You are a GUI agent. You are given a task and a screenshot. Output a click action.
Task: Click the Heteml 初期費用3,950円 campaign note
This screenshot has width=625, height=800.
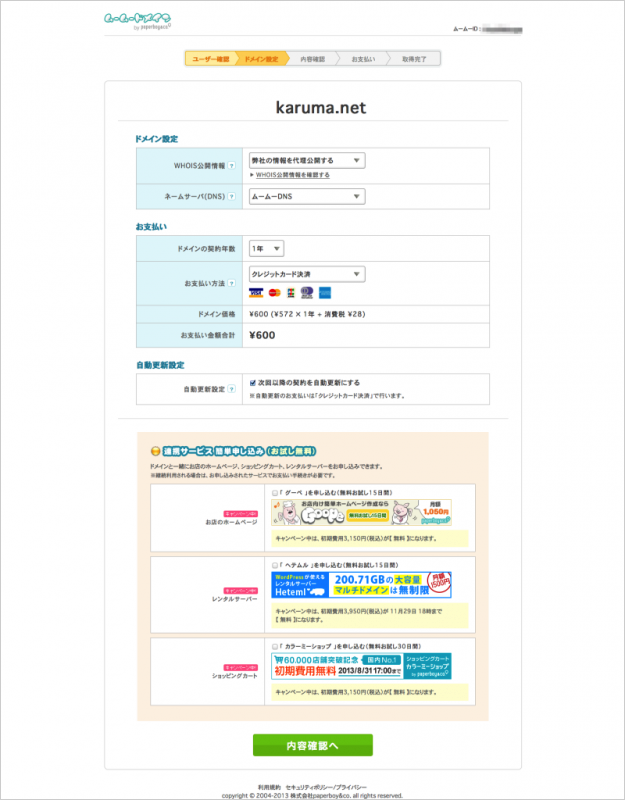(x=369, y=615)
